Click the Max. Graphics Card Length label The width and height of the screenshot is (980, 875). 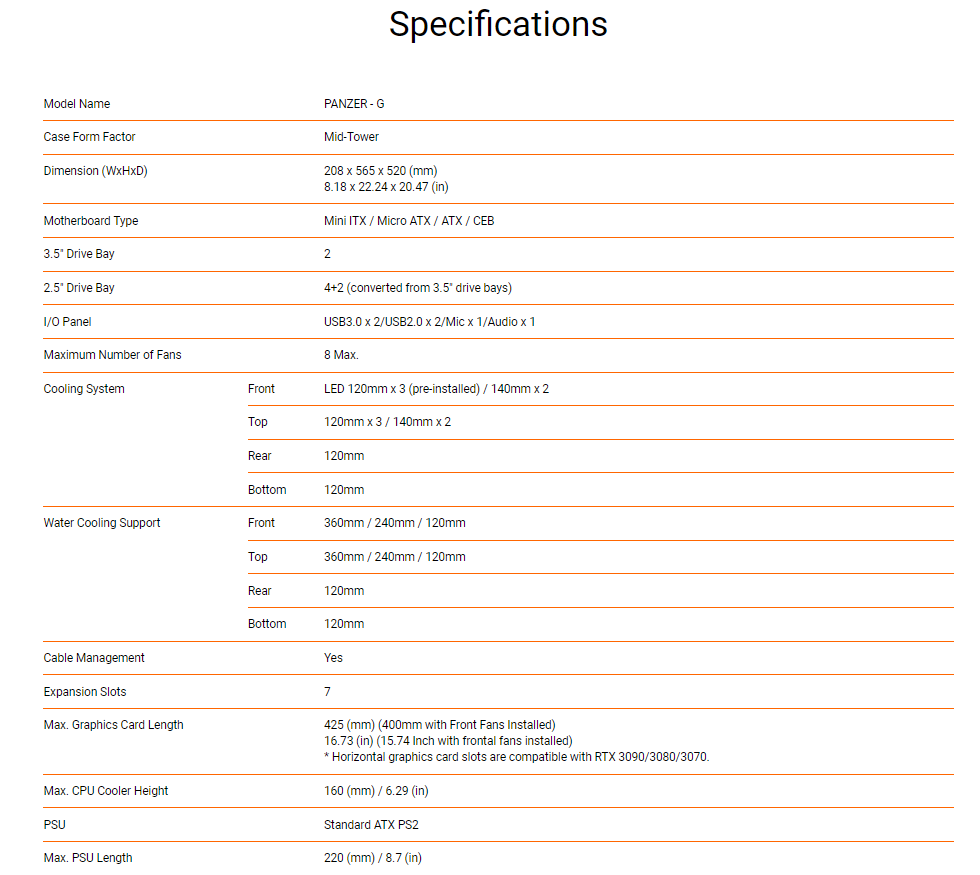click(x=113, y=725)
